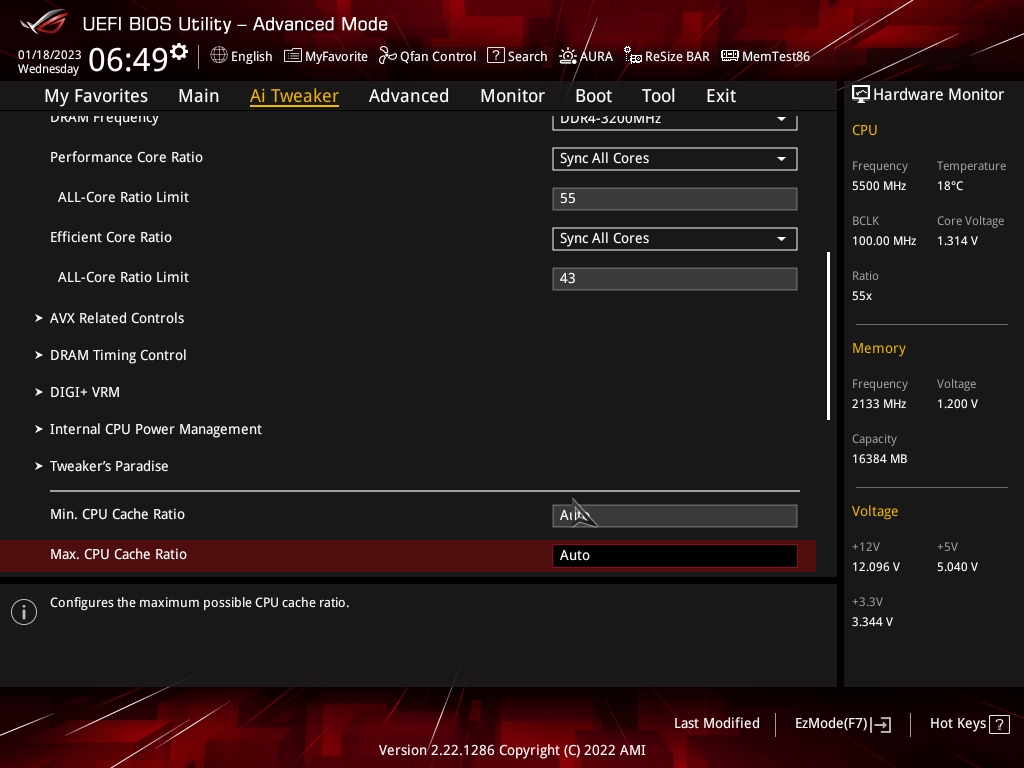The width and height of the screenshot is (1024, 768).
Task: Toggle ReSize BAR icon
Action: 633,56
